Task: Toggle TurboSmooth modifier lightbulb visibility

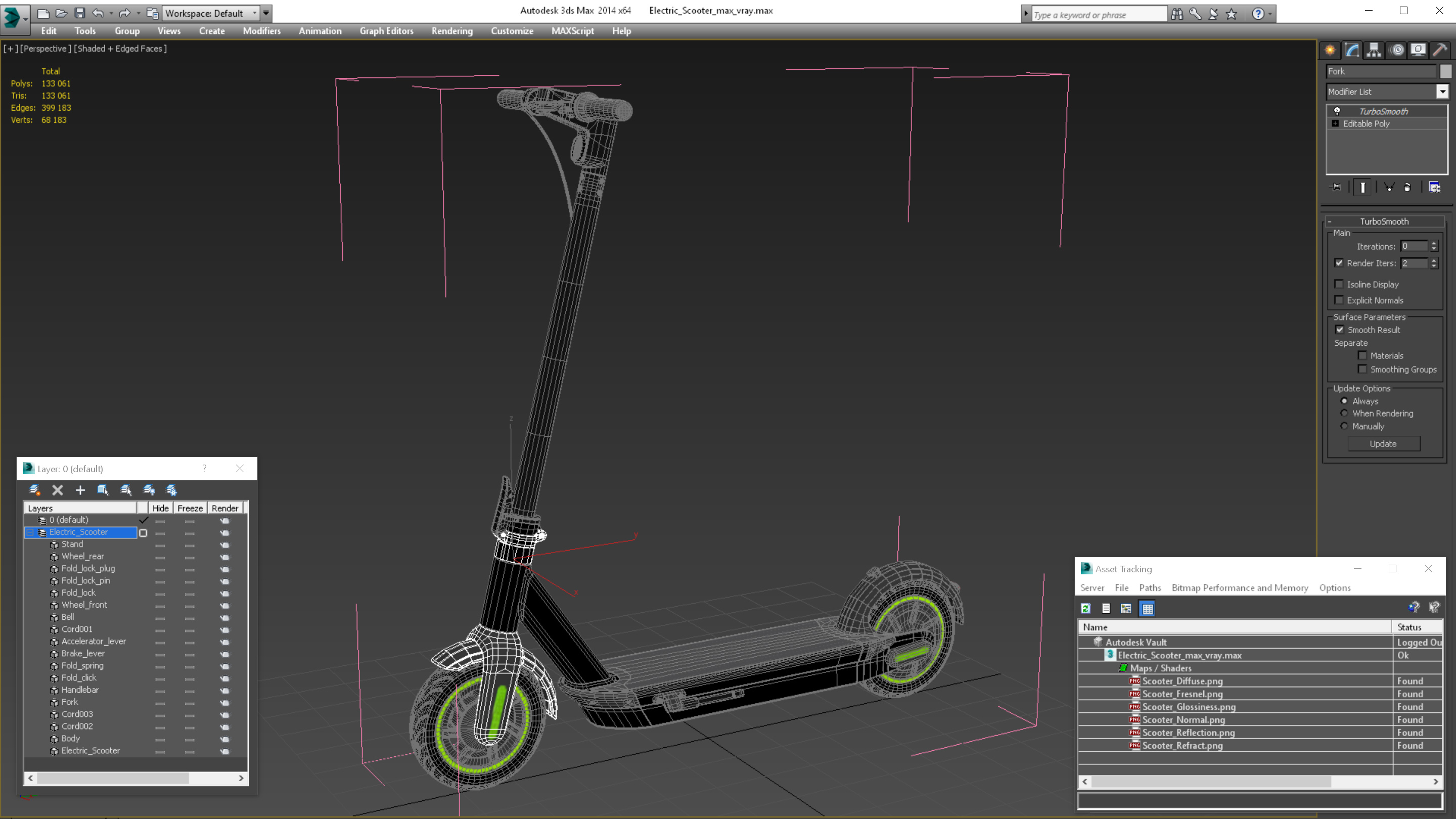Action: 1337,111
